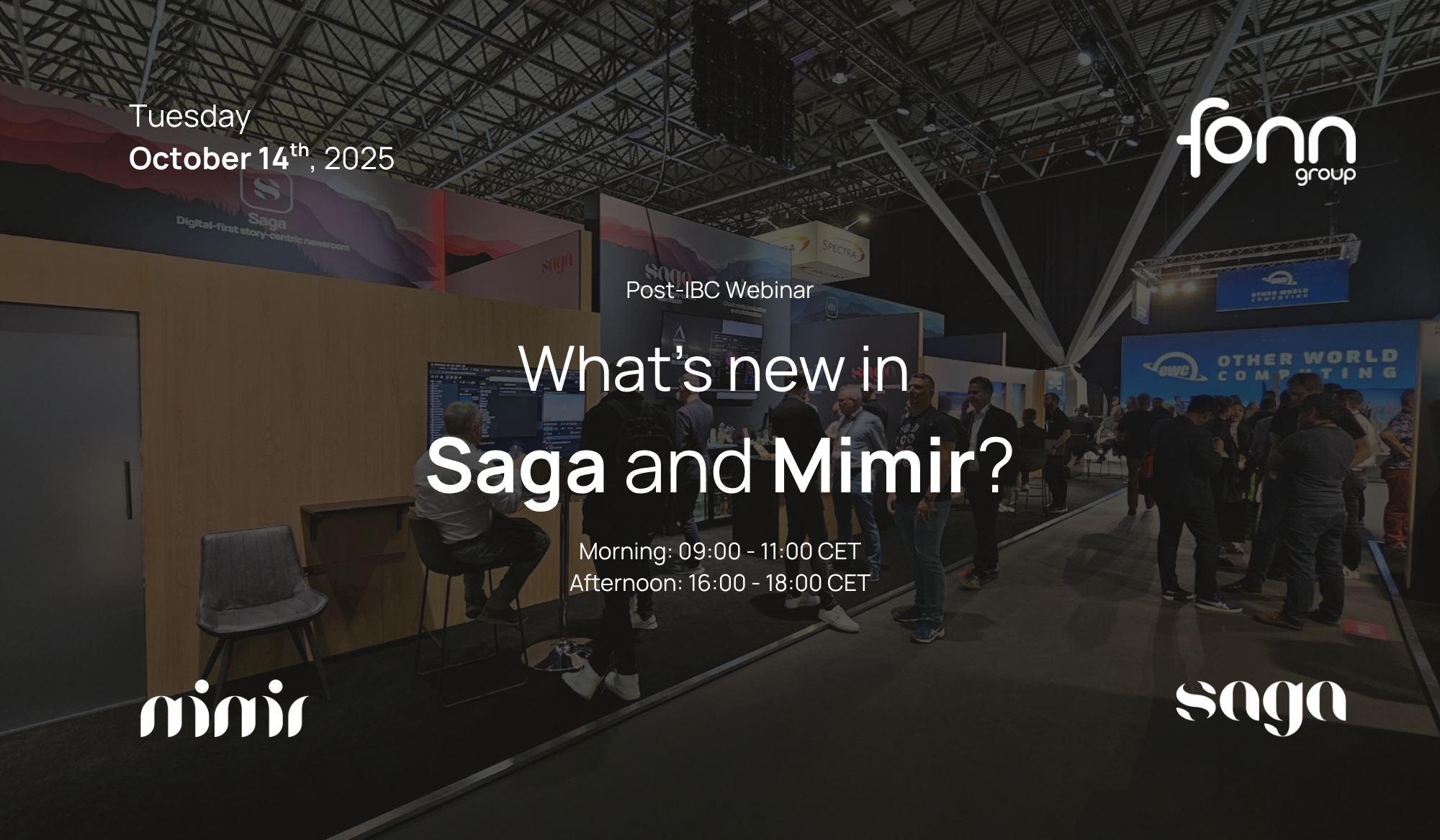Click the bold word Mimir in headline

click(x=873, y=466)
